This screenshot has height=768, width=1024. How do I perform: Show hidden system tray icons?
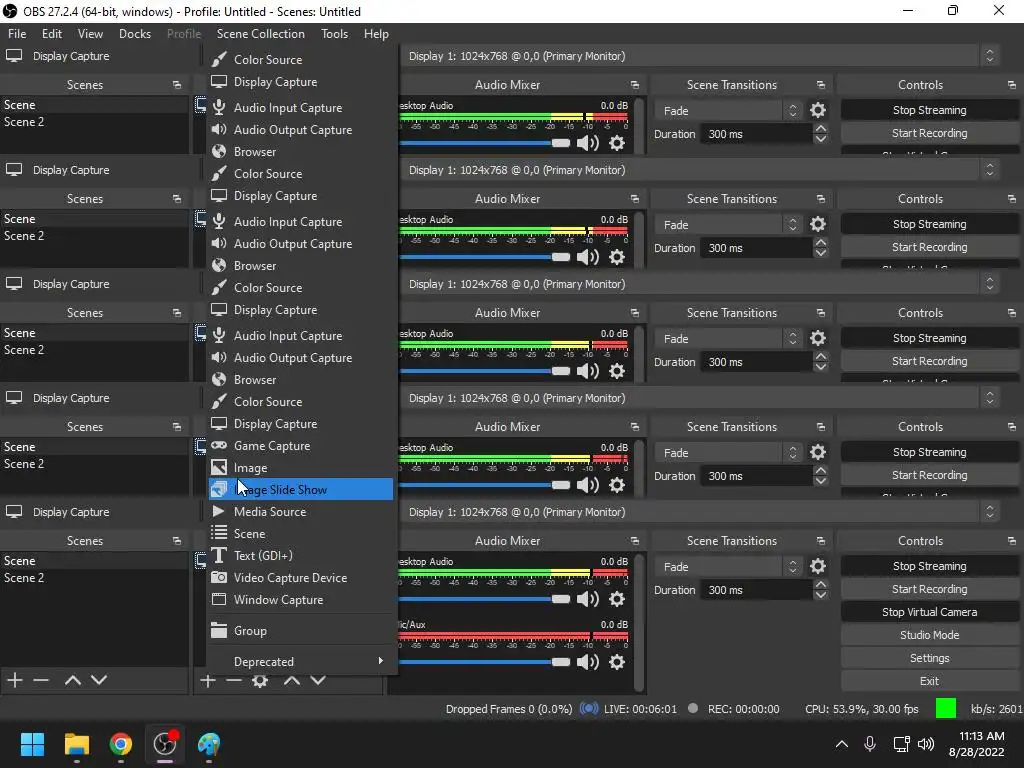(x=842, y=744)
